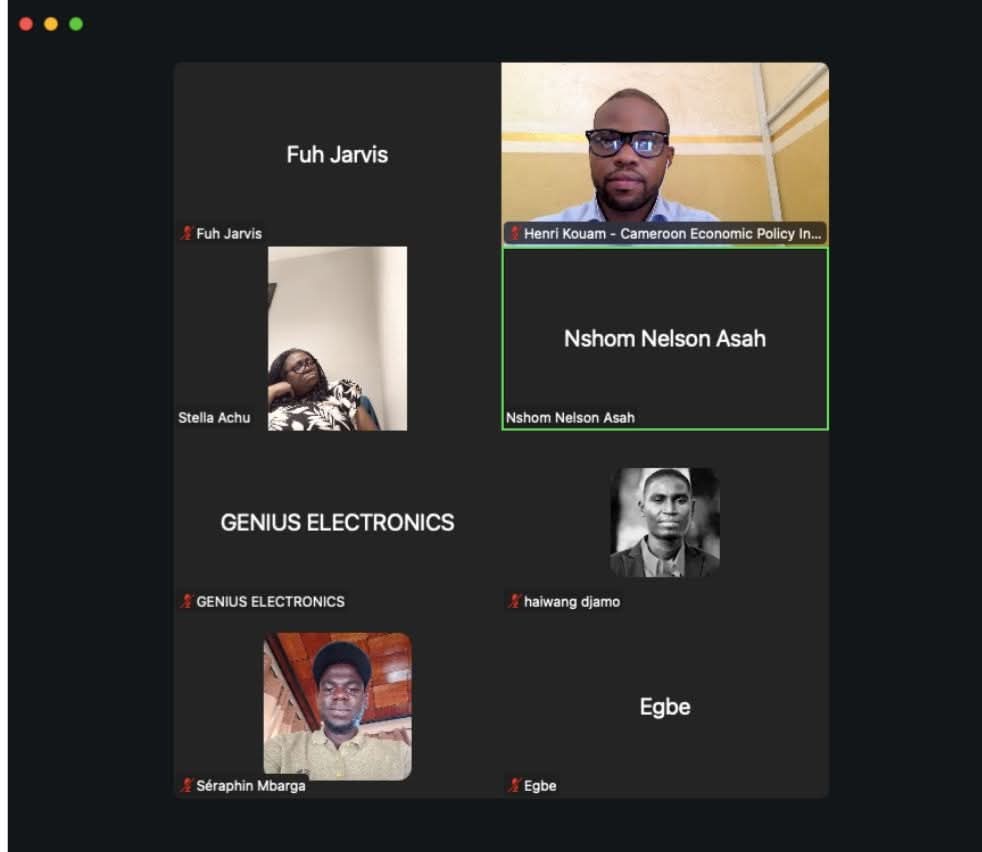This screenshot has height=852, width=982.
Task: Click muted mic icon next to haiwang djamo
Action: click(514, 601)
